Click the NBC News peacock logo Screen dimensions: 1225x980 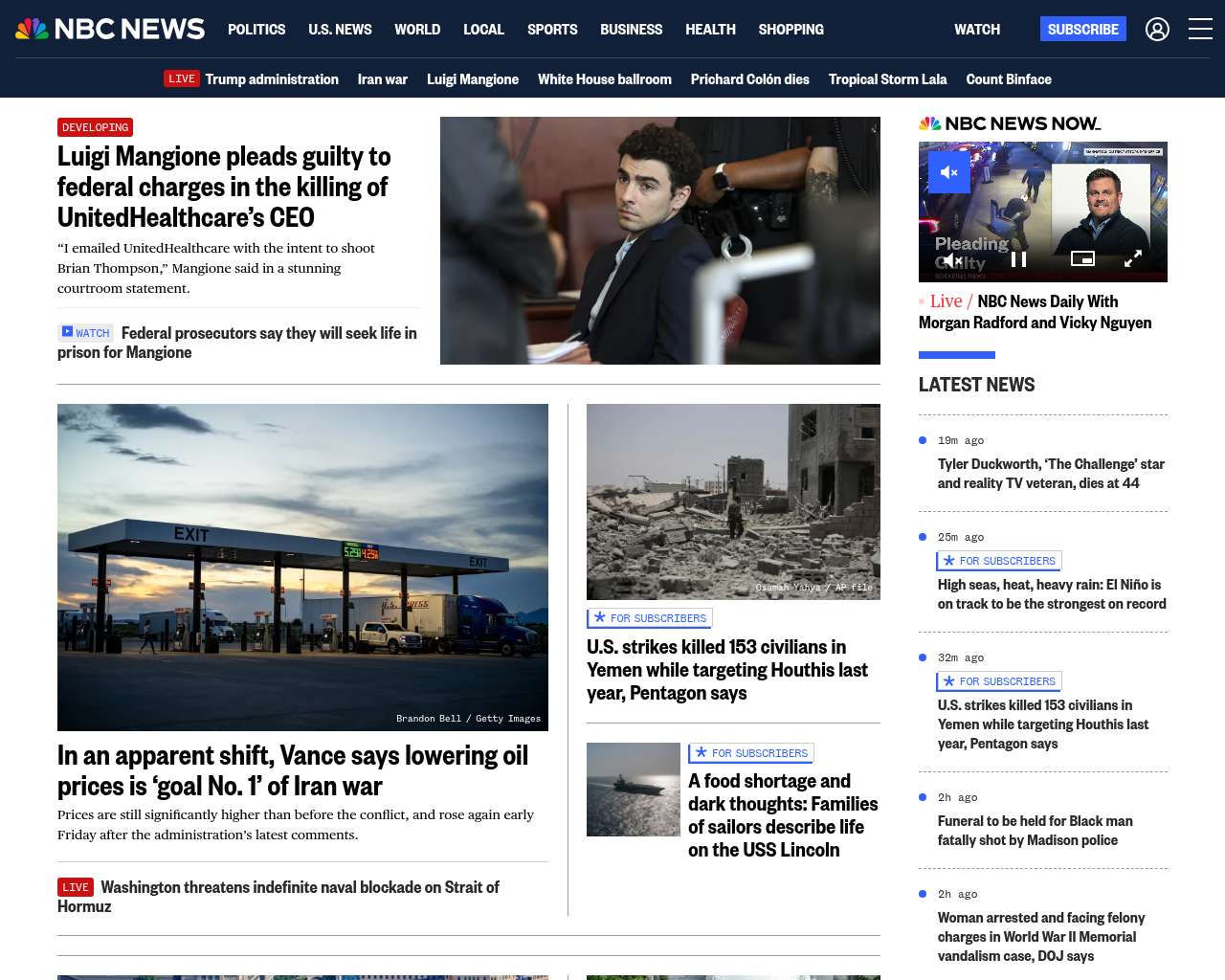click(110, 29)
